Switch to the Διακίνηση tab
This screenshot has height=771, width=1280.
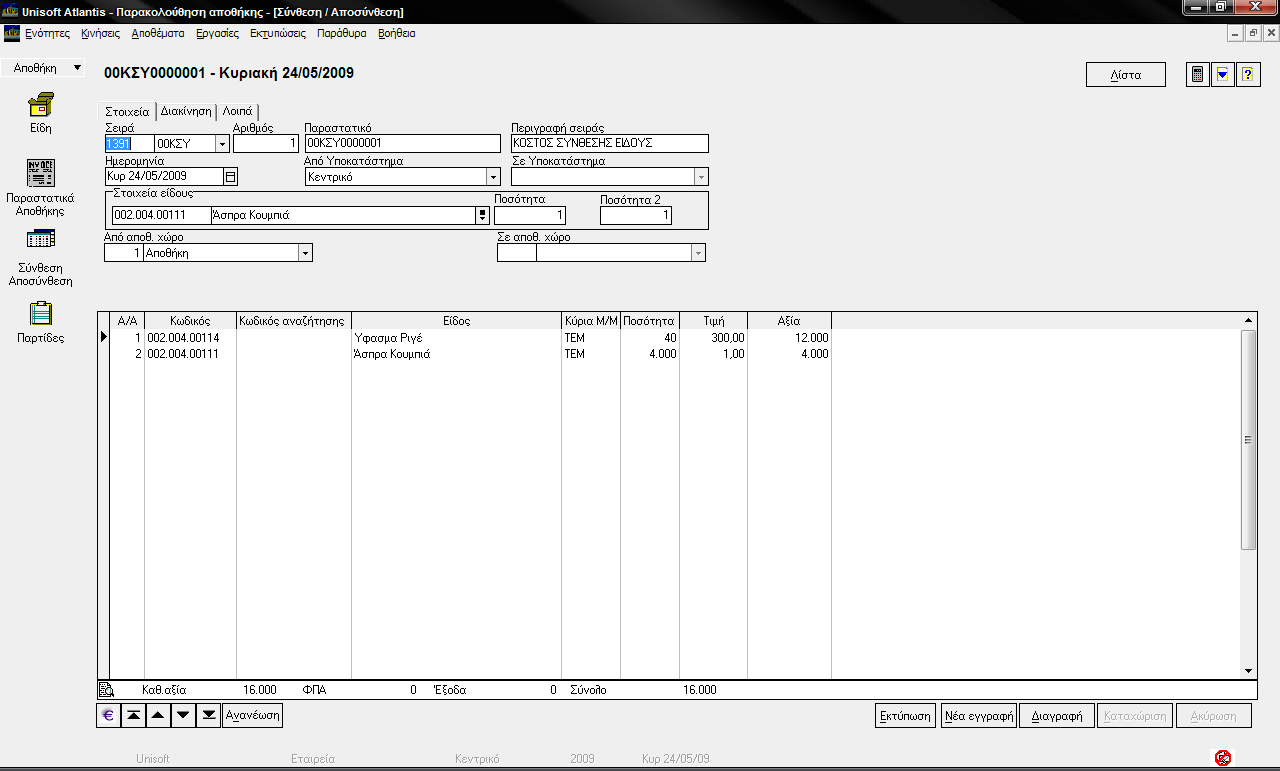click(x=186, y=112)
